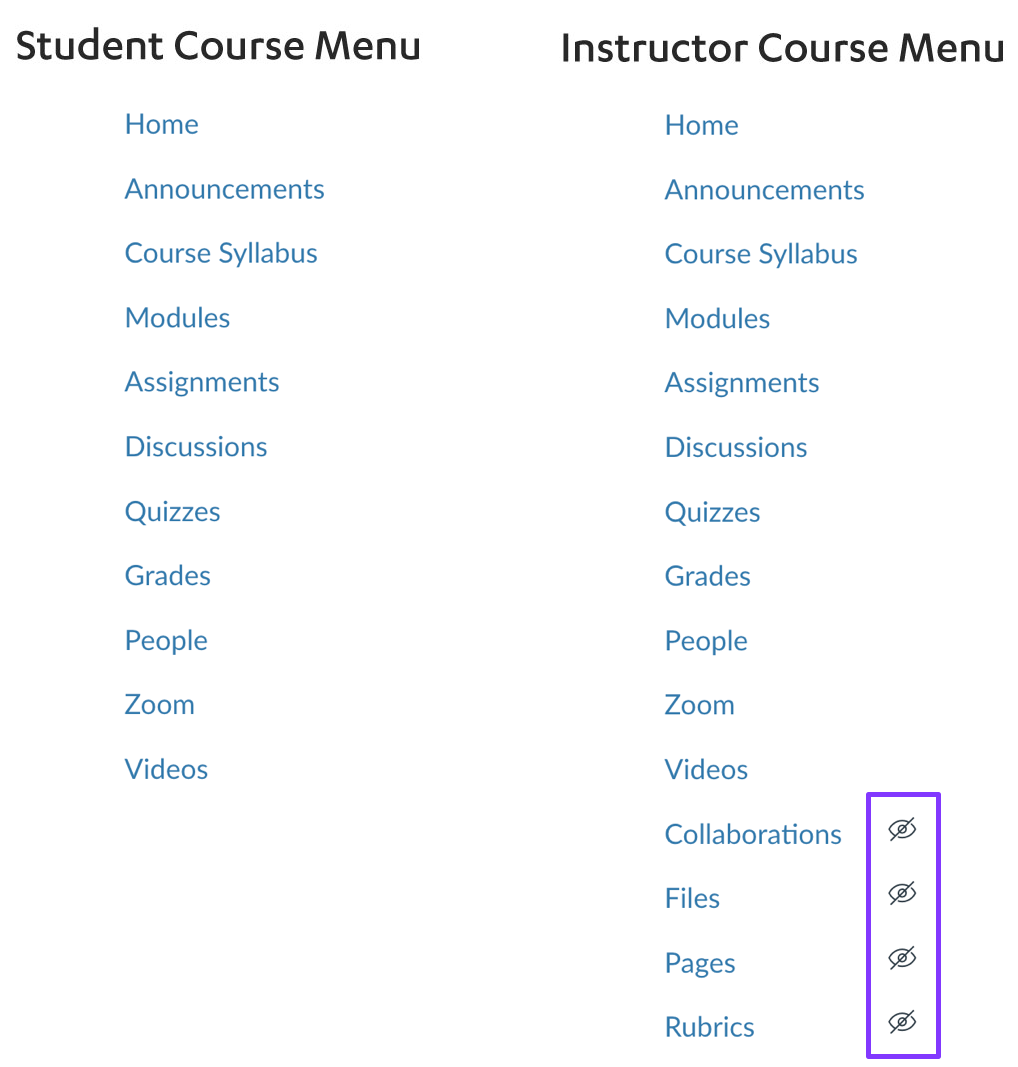Go to Assignments in the Student menu
The height and width of the screenshot is (1067, 1018).
(x=201, y=382)
